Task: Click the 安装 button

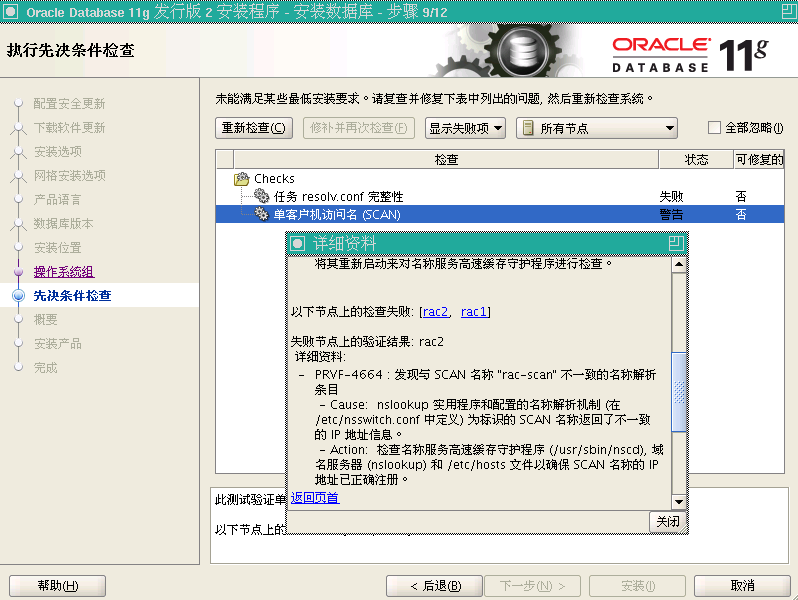Action: coord(637,586)
